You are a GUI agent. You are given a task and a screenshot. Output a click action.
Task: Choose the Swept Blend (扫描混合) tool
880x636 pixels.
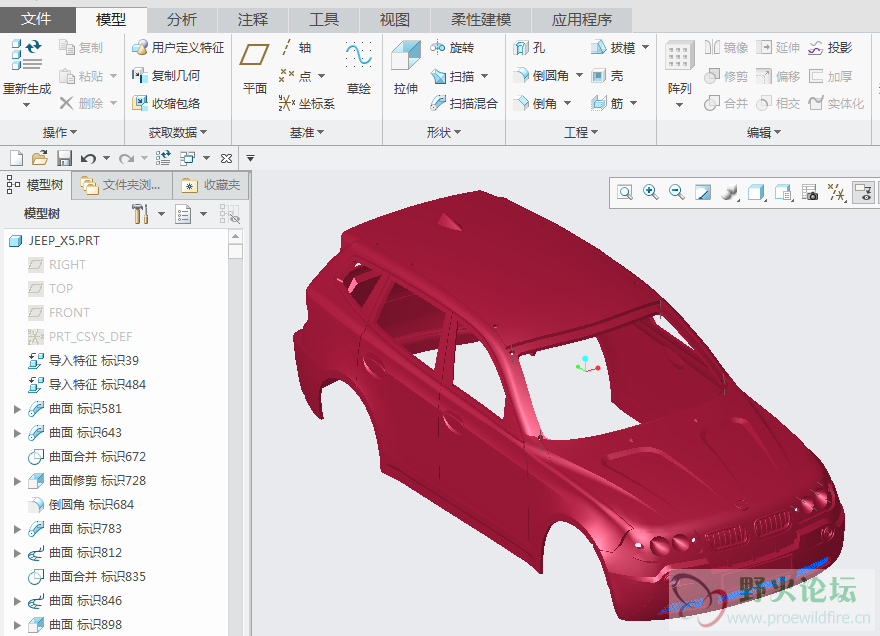coord(464,103)
